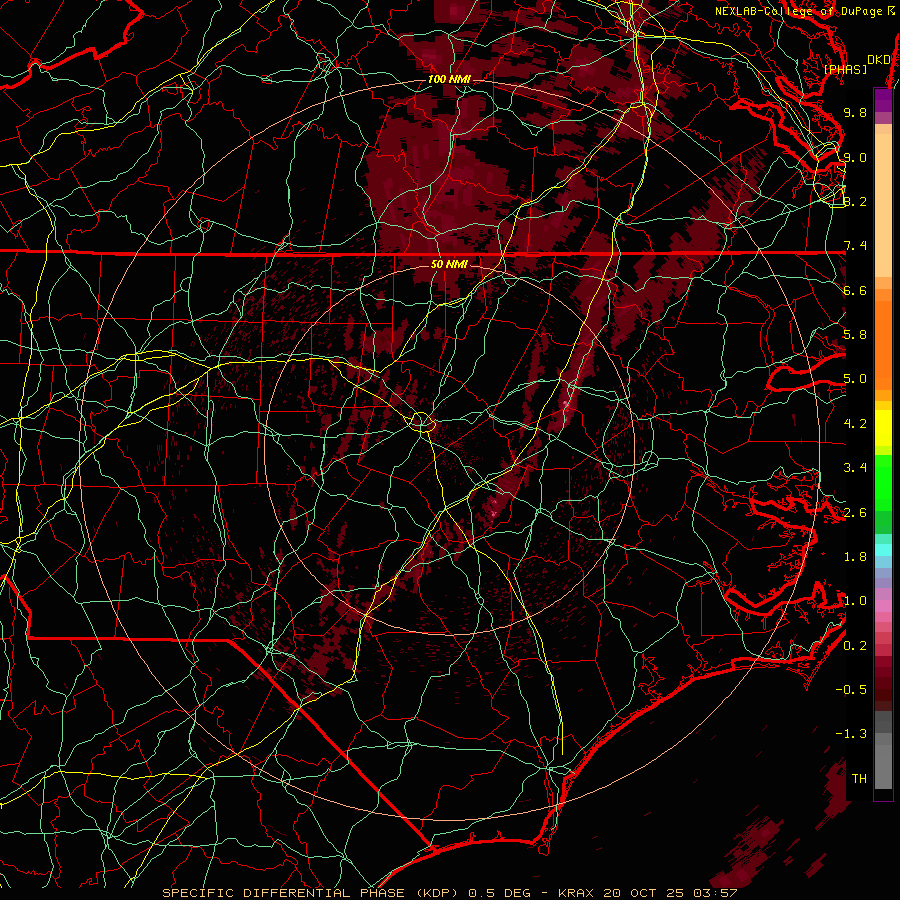Click the 3.4 color scale value
Viewport: 900px width, 900px height.
(x=855, y=468)
